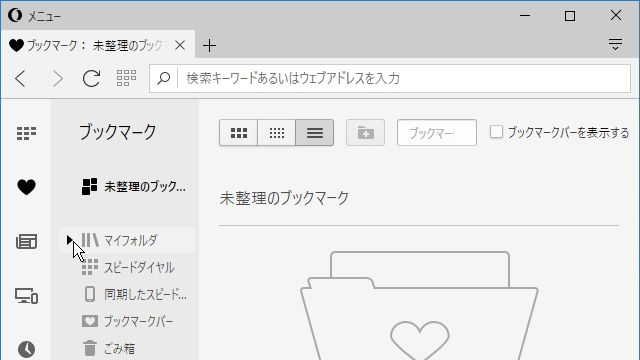The height and width of the screenshot is (360, 640).
Task: Open a new tab with plus button
Action: click(x=209, y=45)
